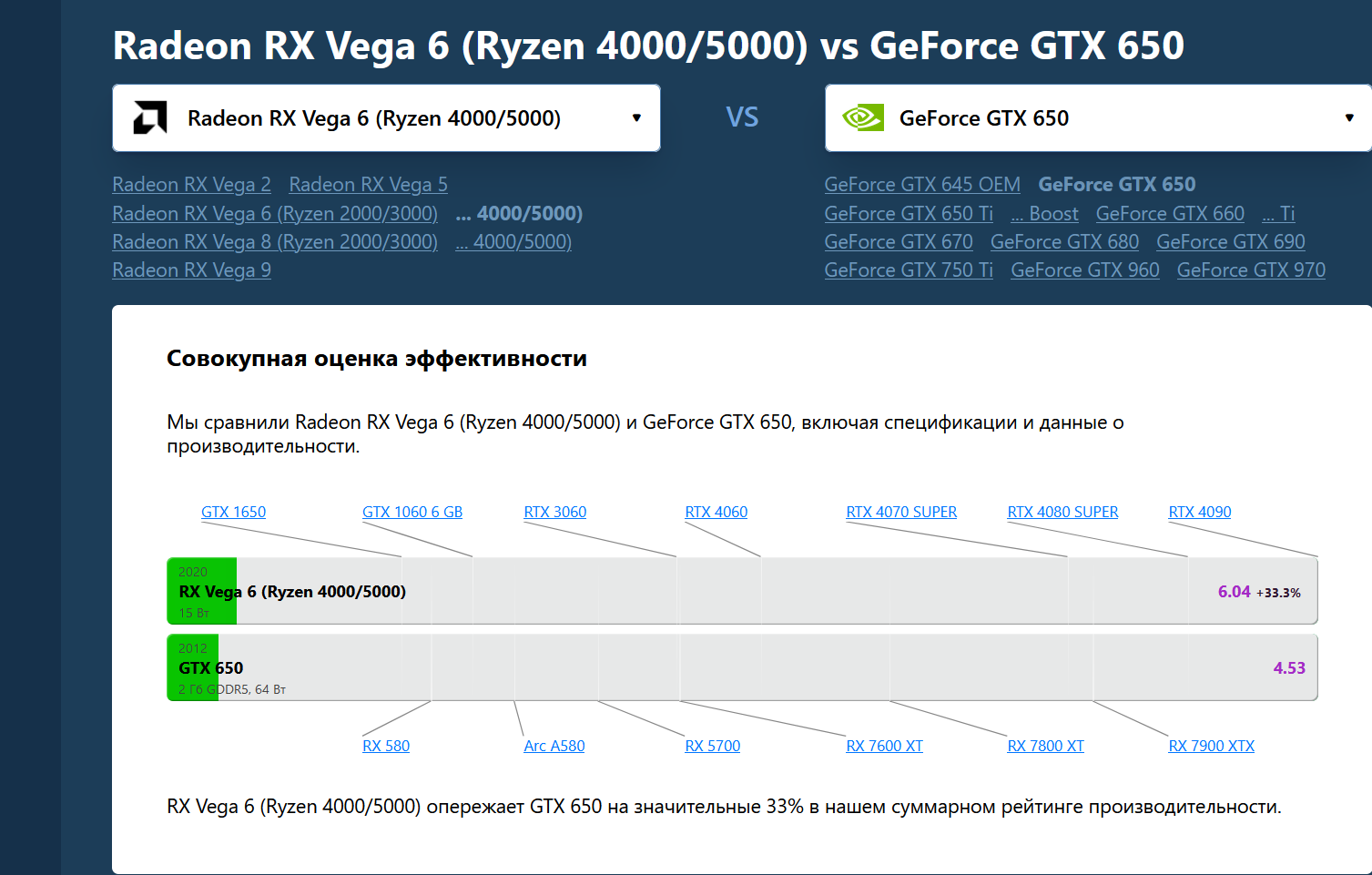Click the sentence starting 'Мы сравнили Radeon RX Vega 6'

click(645, 434)
